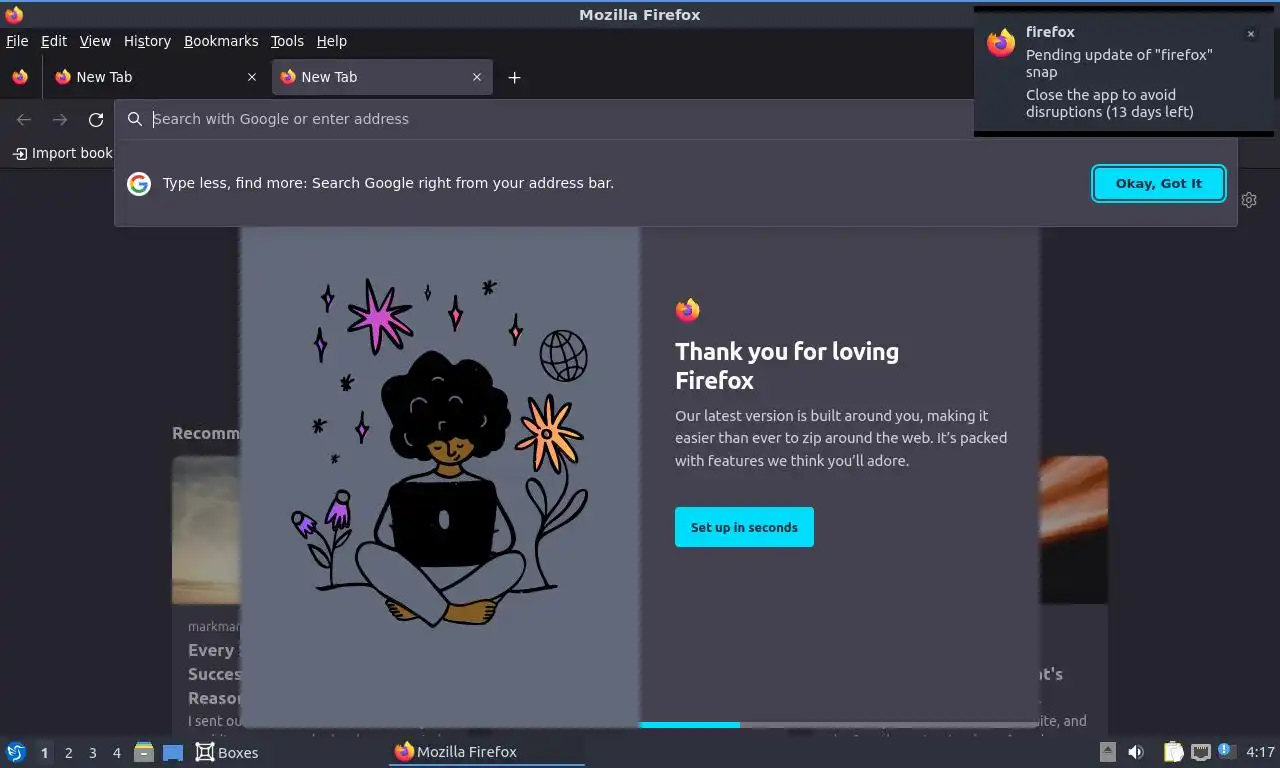Click Import bookmarks in the bookmarks toolbar
Viewport: 1280px width, 768px height.
click(x=62, y=153)
